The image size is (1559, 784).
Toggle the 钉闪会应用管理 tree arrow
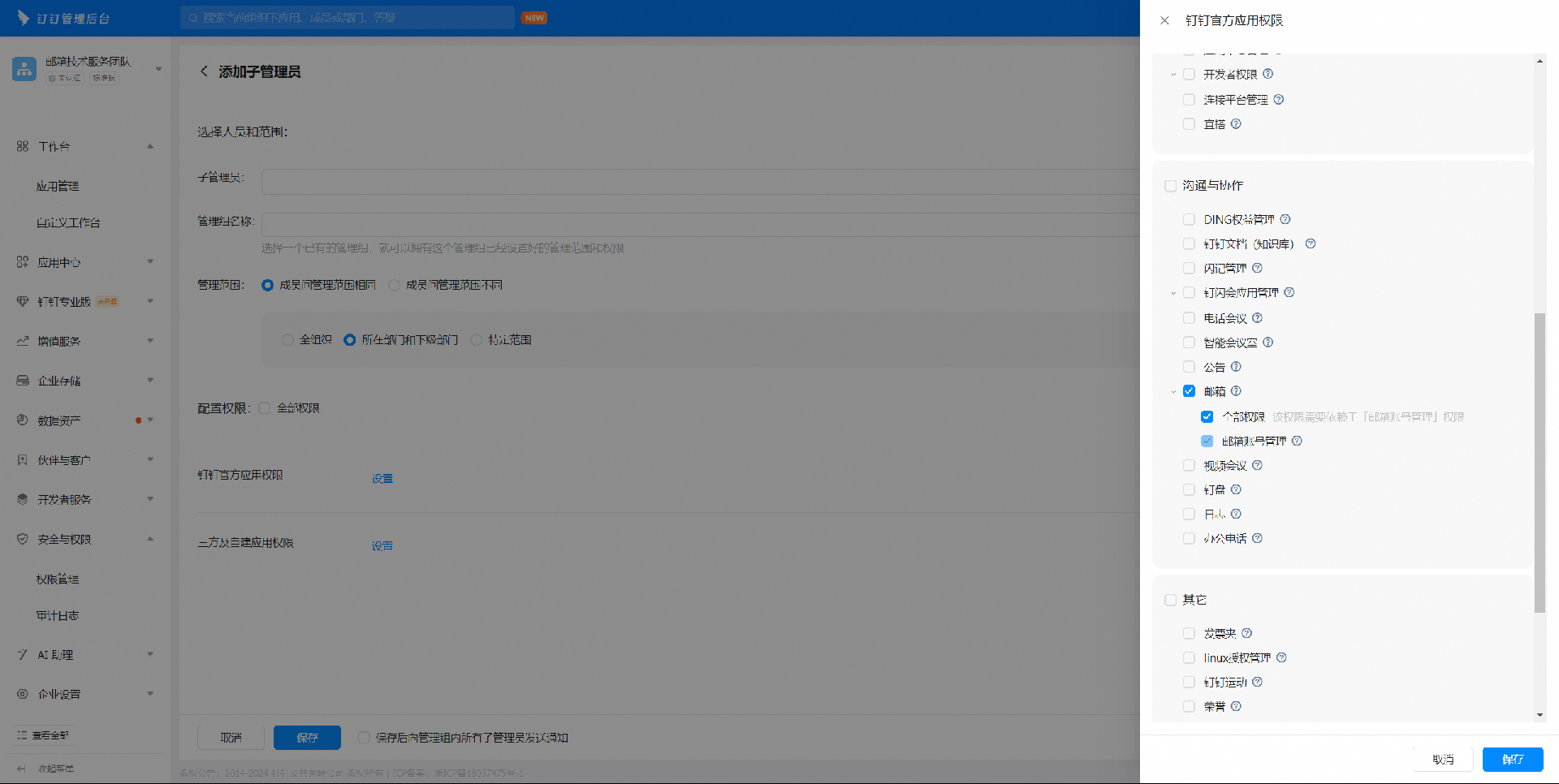coord(1173,293)
